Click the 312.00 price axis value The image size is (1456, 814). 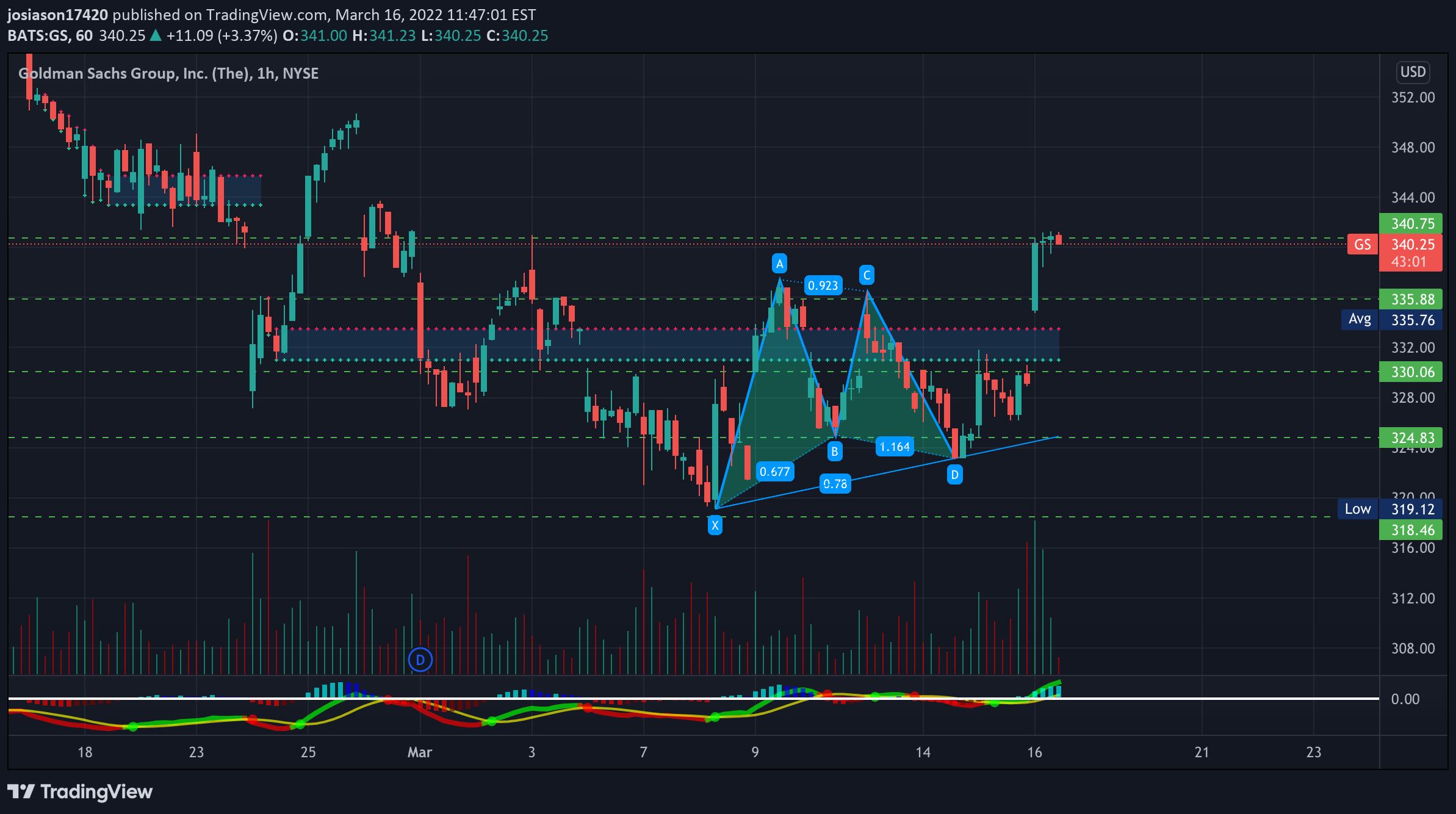coord(1413,598)
